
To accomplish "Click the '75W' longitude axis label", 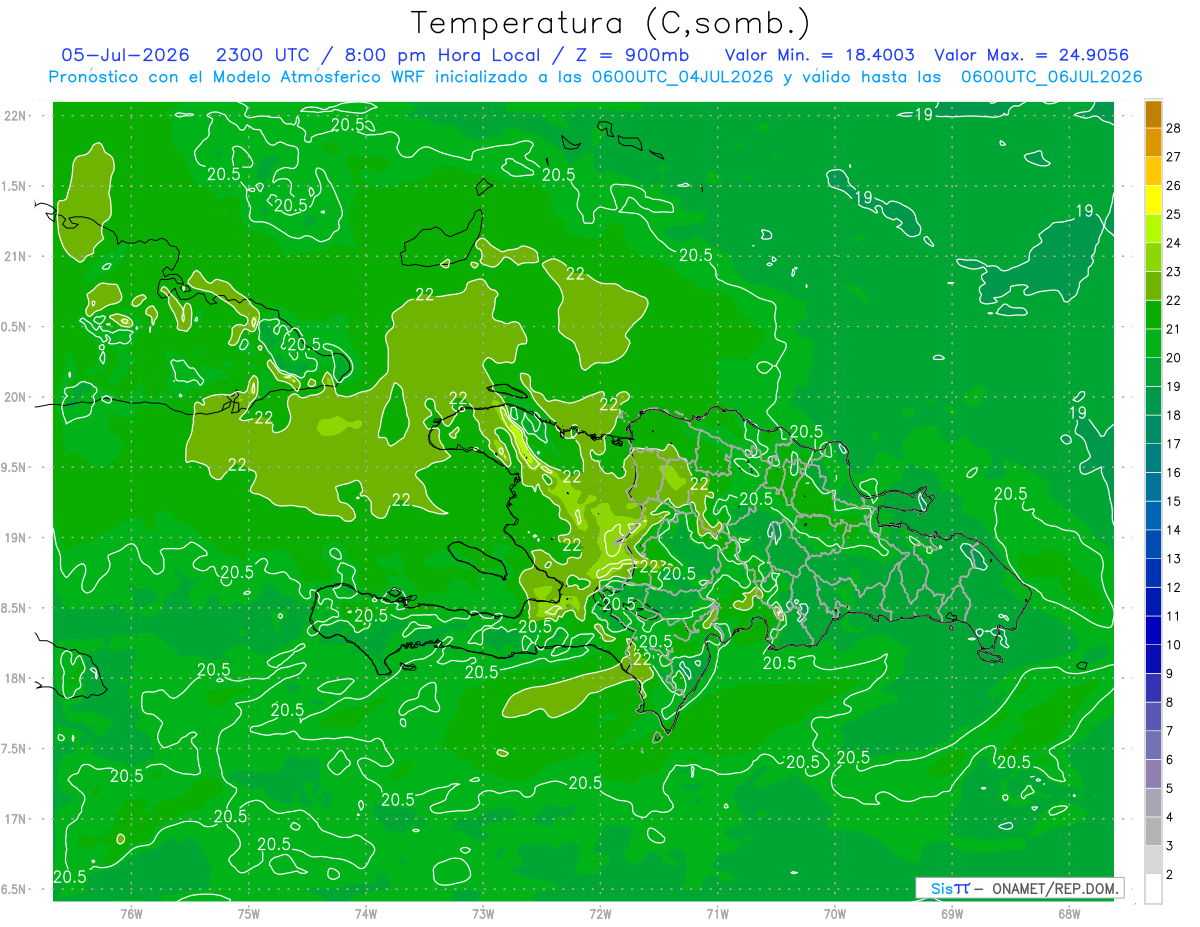I will pyautogui.click(x=249, y=914).
